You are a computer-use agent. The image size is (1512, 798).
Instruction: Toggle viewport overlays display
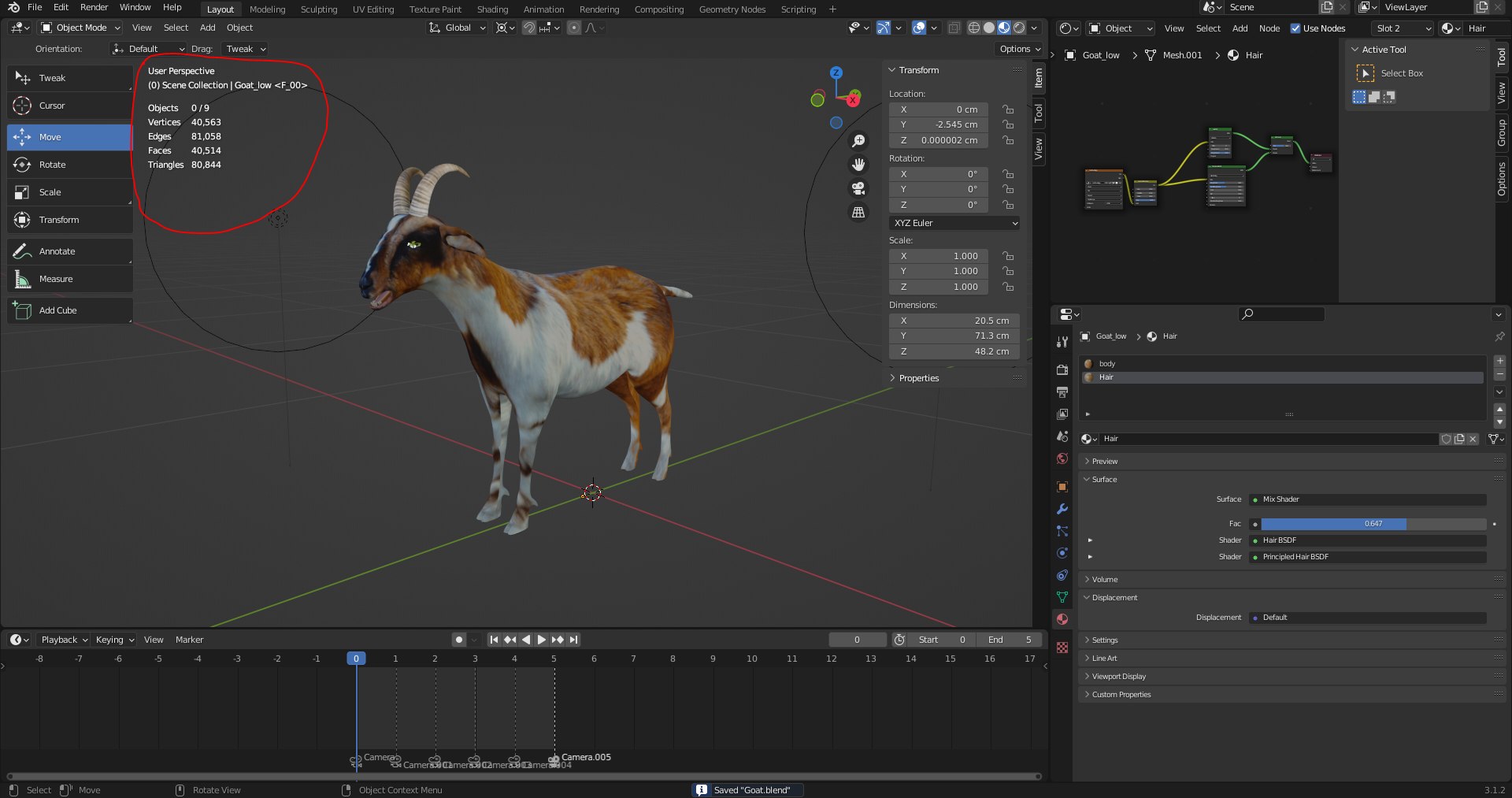(919, 28)
